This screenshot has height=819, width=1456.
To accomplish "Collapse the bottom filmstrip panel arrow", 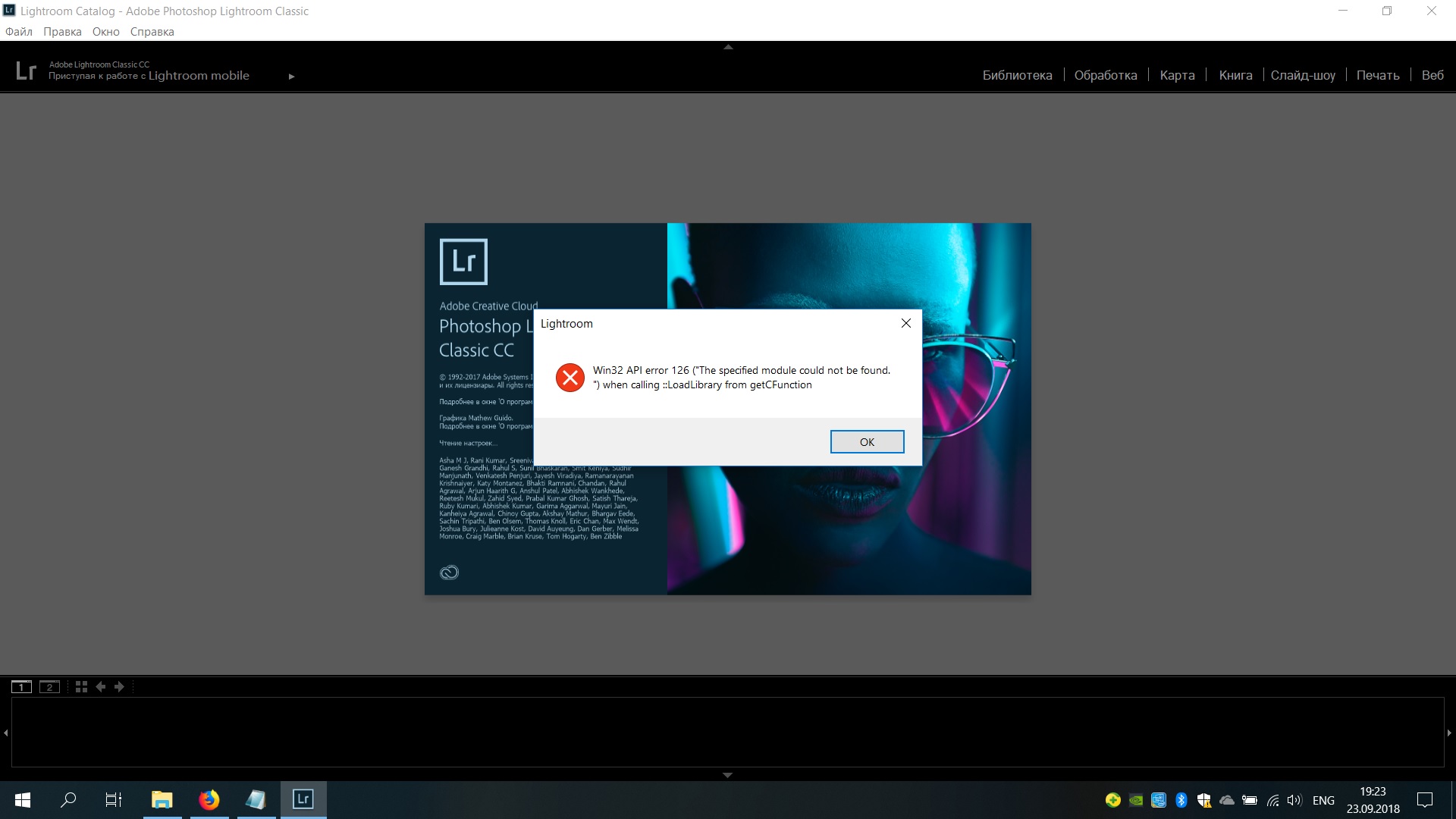I will point(727,775).
